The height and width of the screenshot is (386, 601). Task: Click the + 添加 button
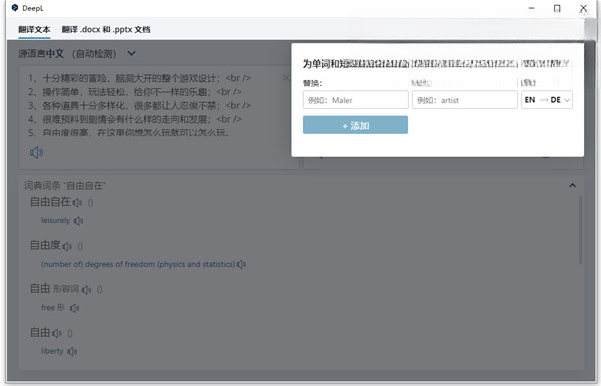pos(355,125)
